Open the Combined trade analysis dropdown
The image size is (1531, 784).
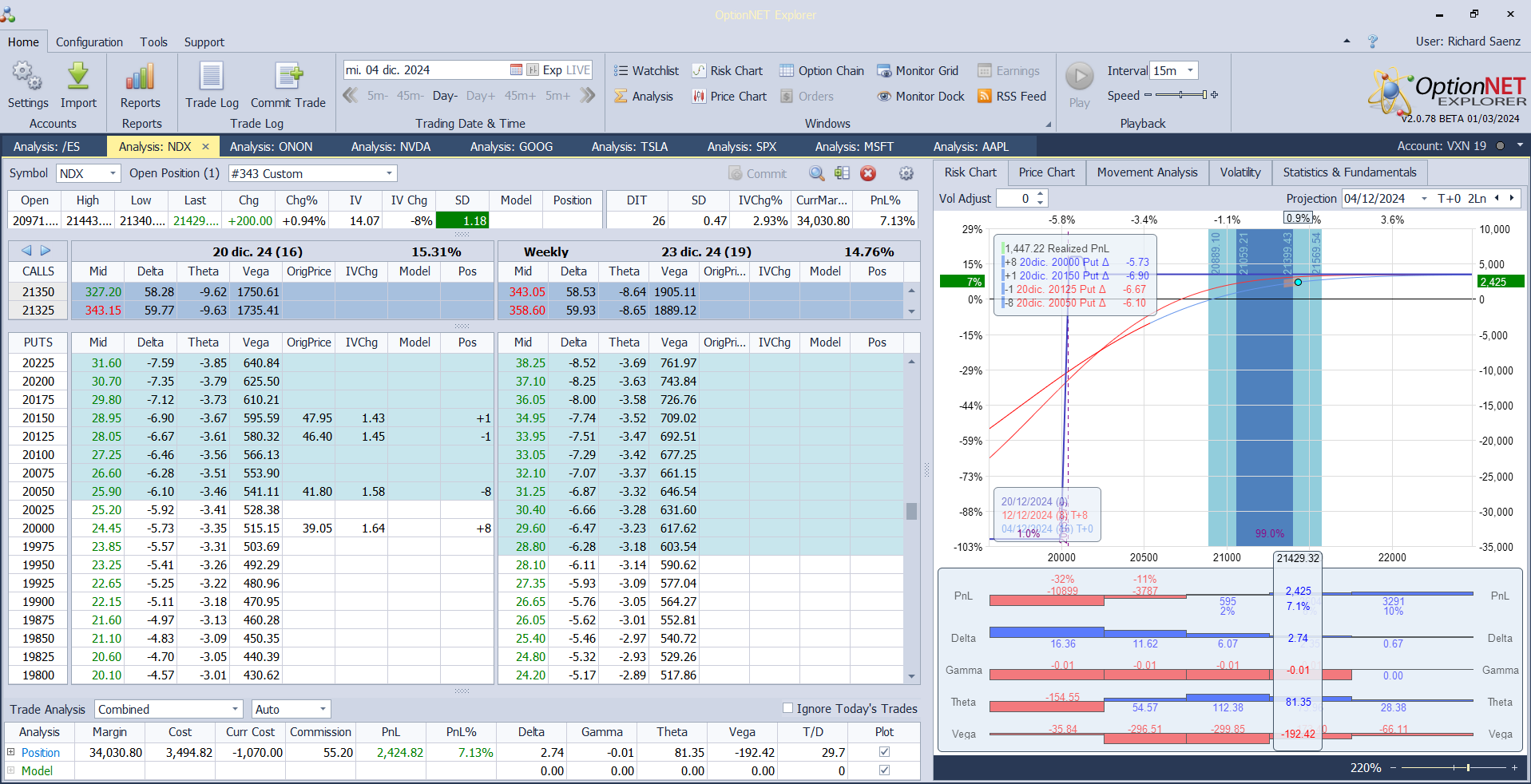235,709
